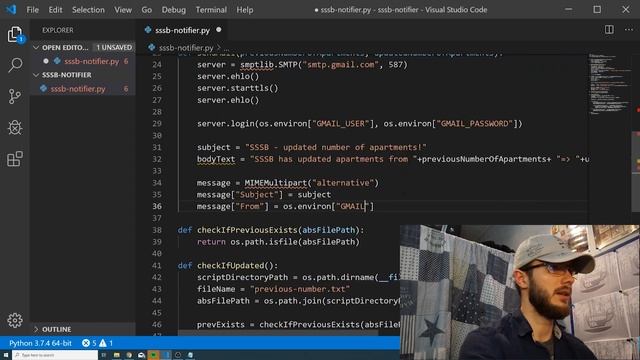Open the Terminal menu

tap(211, 10)
